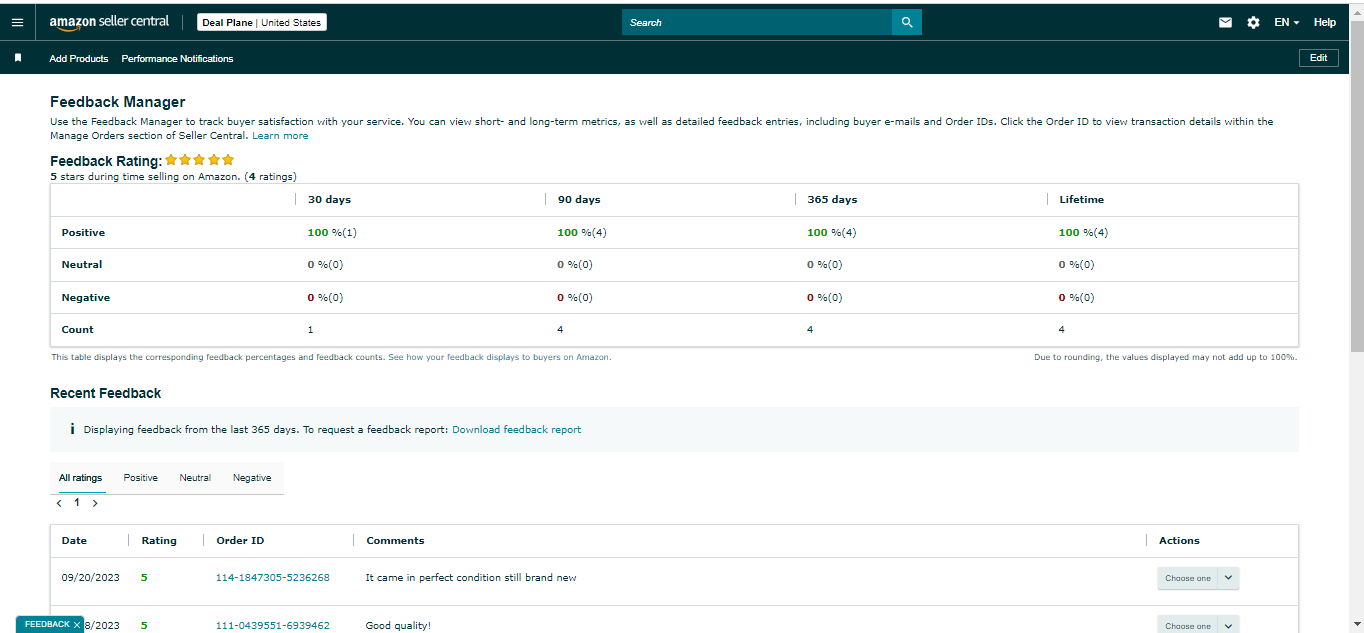
Task: Click the Help link
Action: (x=1325, y=22)
